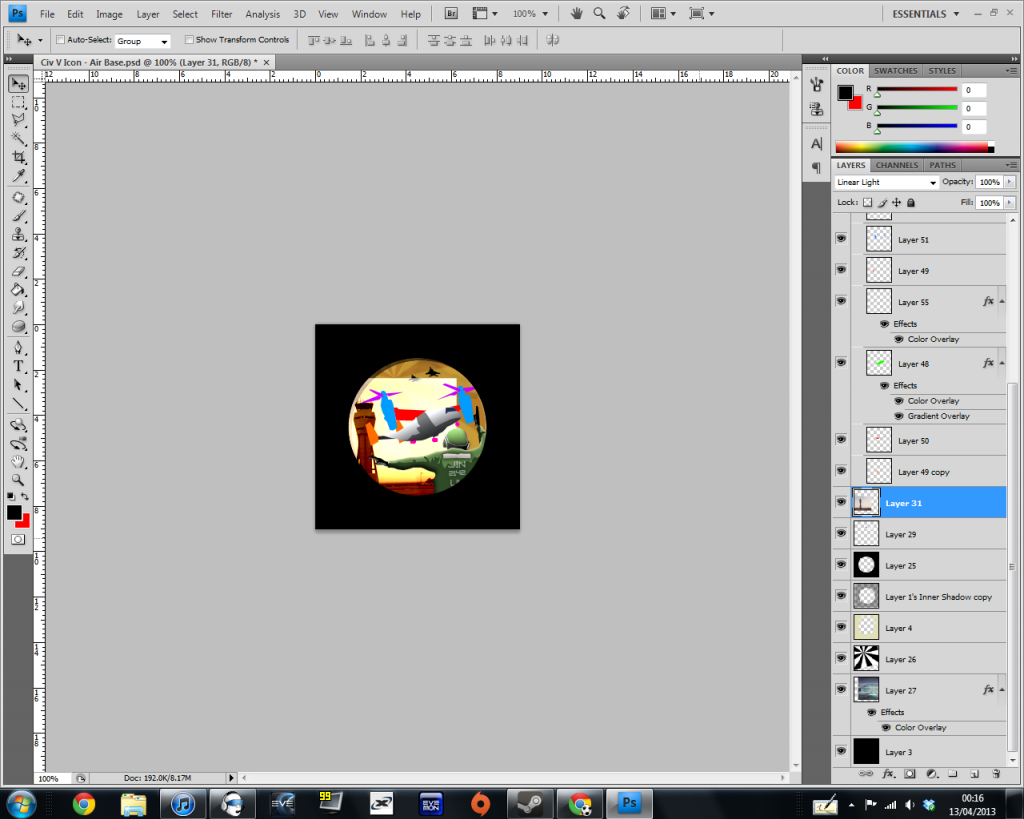
Task: Select the Hand tool in toolbox
Action: (18, 462)
